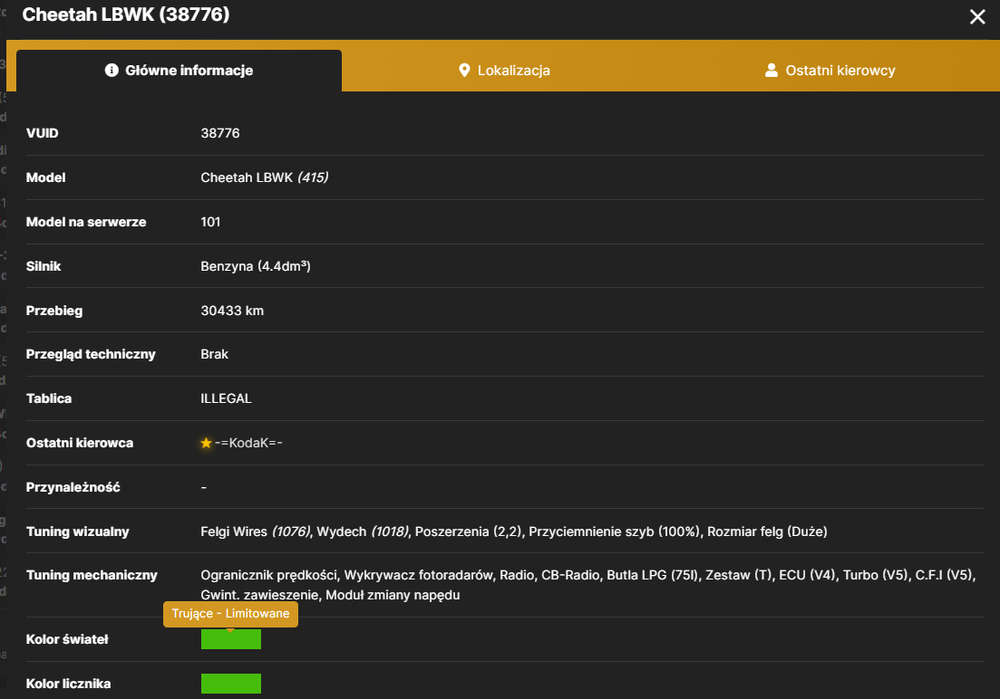Switch to the Lokalizacja tab
The image size is (1000, 699).
pyautogui.click(x=504, y=70)
